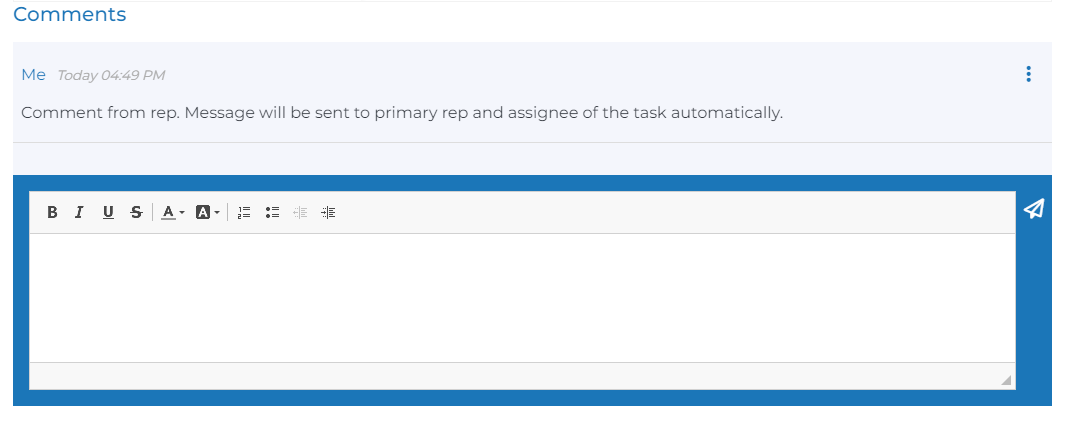Click the editor resize handle corner

1006,380
